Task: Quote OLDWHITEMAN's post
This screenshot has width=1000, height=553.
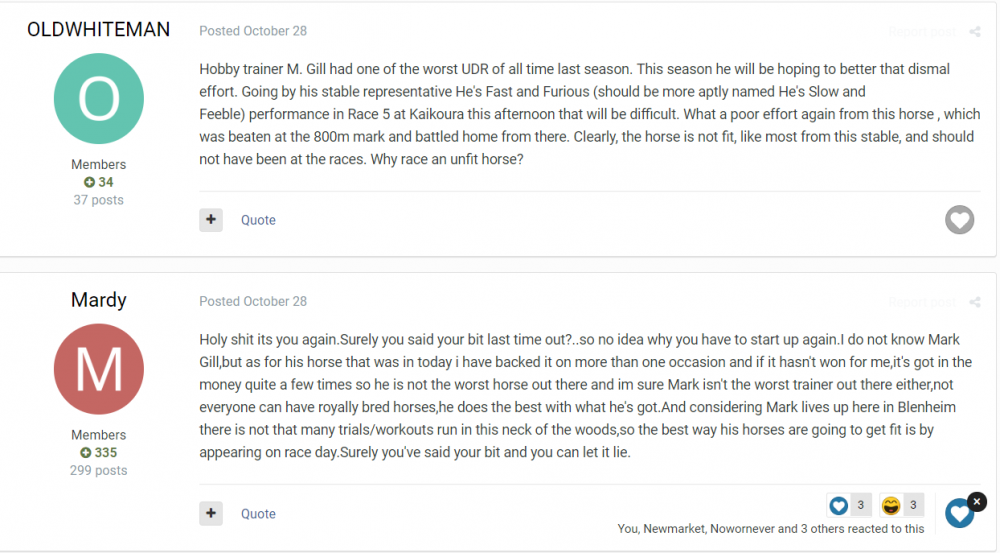Action: pos(258,220)
